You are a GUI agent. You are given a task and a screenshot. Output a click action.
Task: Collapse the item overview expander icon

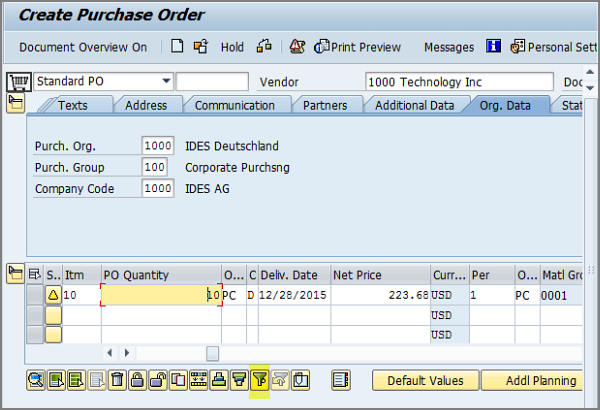[x=15, y=274]
